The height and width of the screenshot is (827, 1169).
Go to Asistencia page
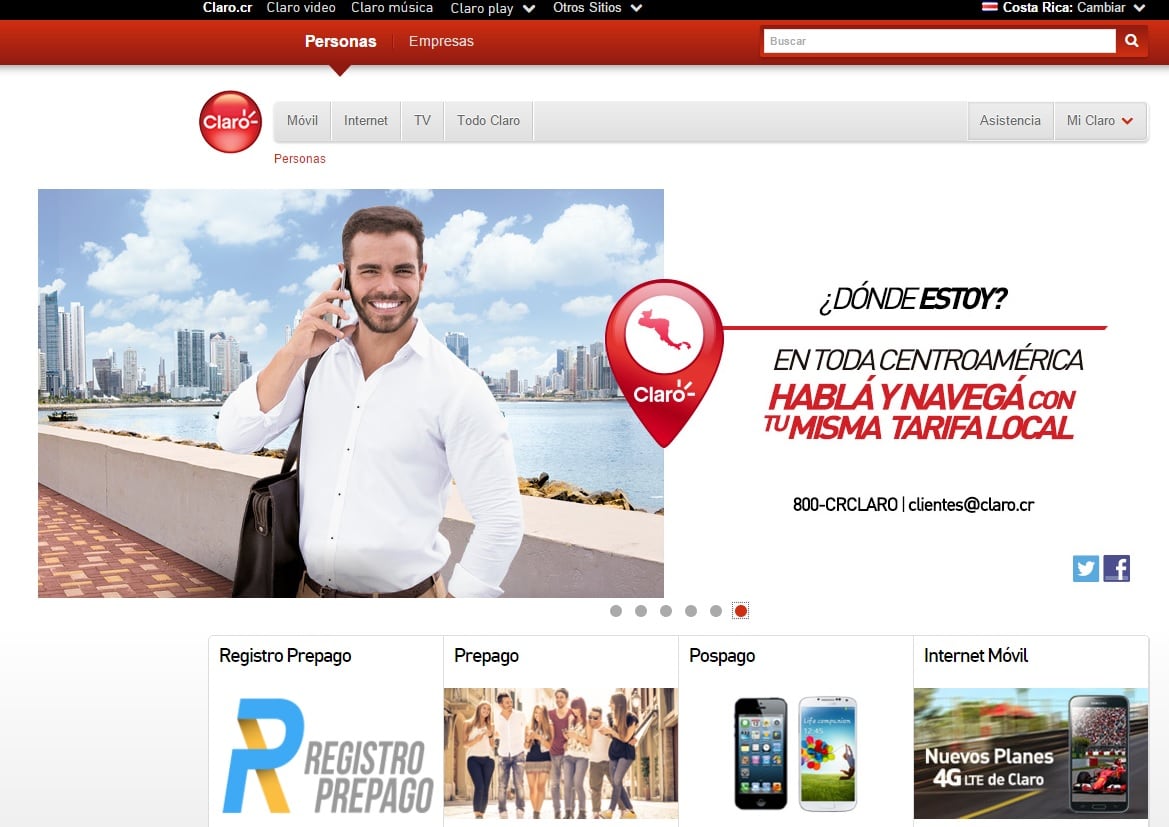(x=1010, y=121)
